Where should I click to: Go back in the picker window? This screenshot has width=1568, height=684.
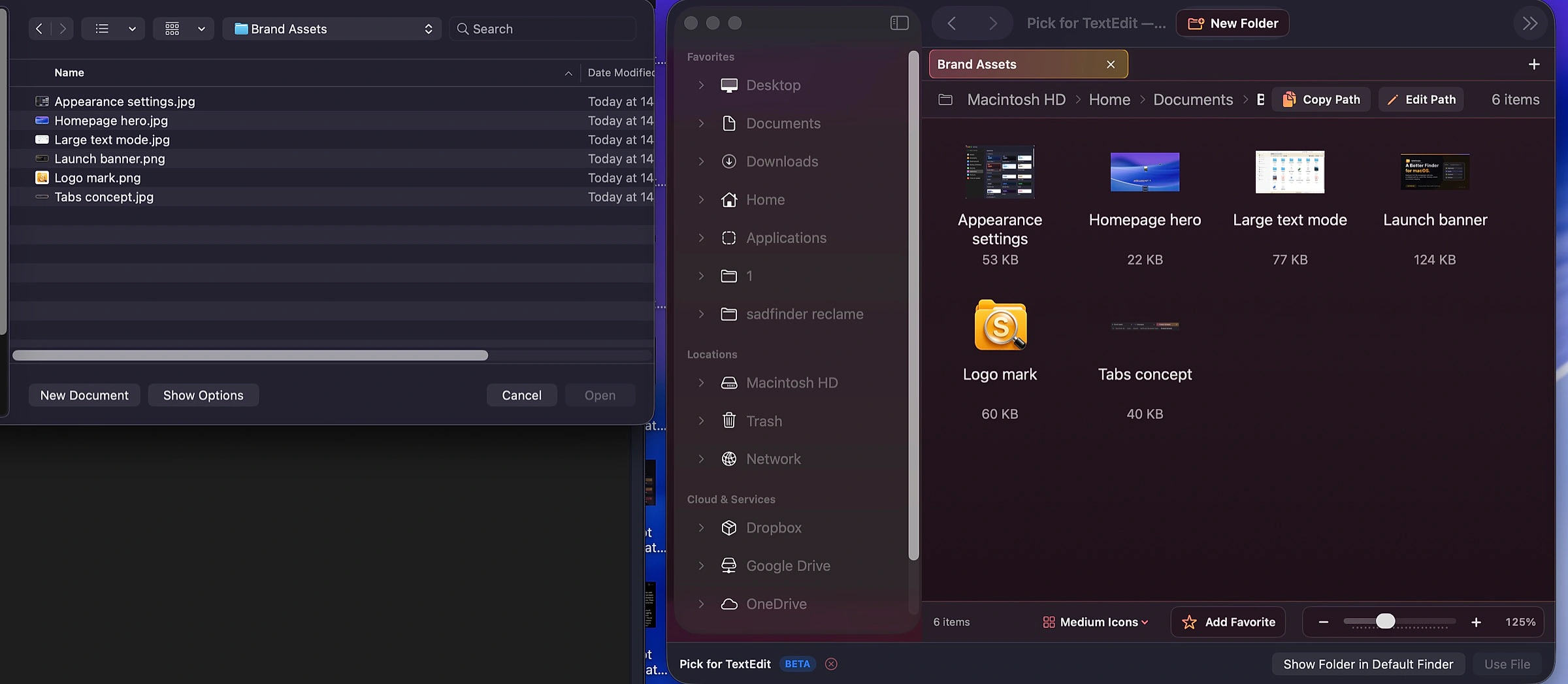[951, 24]
